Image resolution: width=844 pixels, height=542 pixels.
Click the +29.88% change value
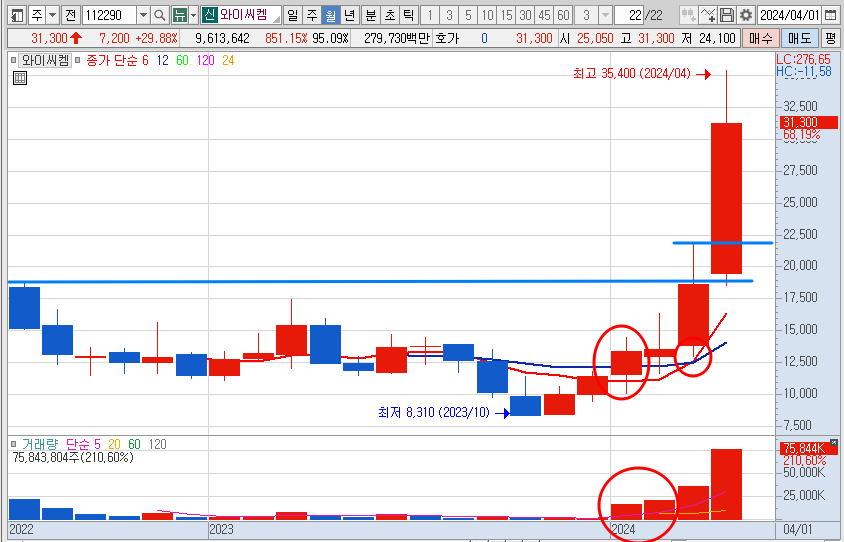pyautogui.click(x=156, y=38)
